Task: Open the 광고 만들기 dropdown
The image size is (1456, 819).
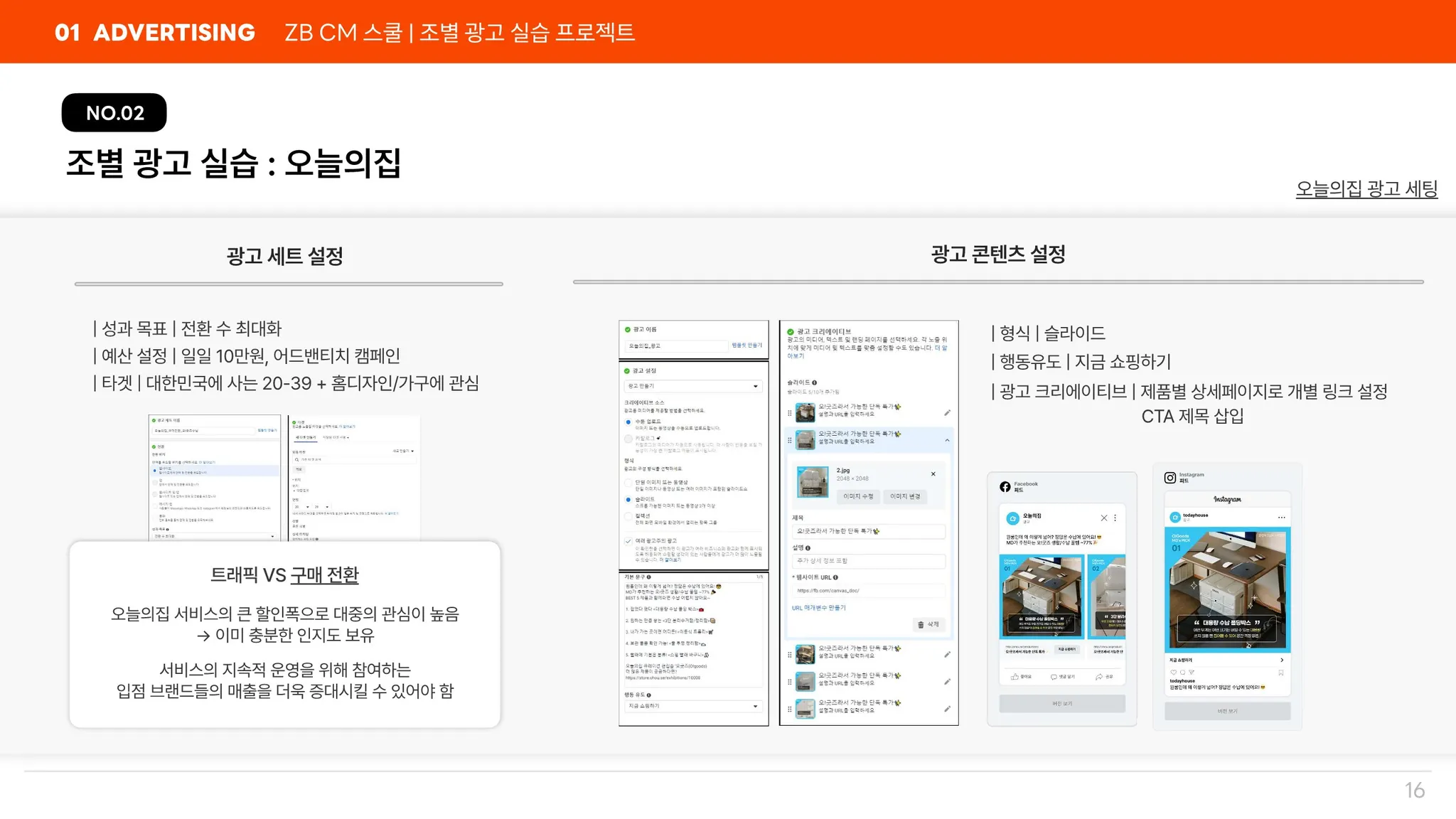Action: pos(693,386)
